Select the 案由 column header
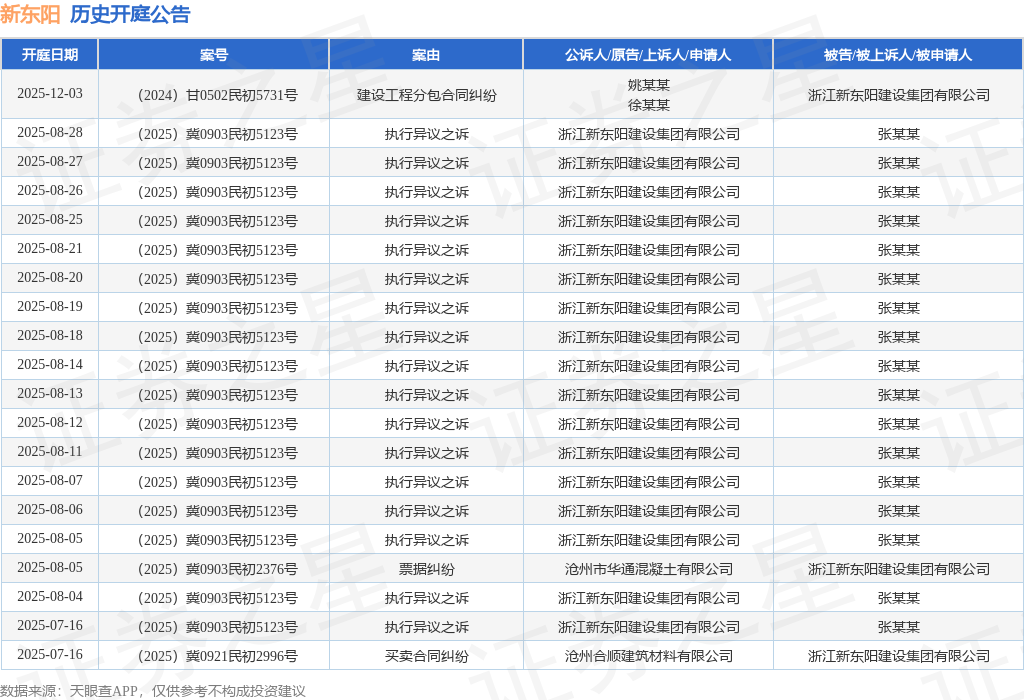 pyautogui.click(x=426, y=55)
